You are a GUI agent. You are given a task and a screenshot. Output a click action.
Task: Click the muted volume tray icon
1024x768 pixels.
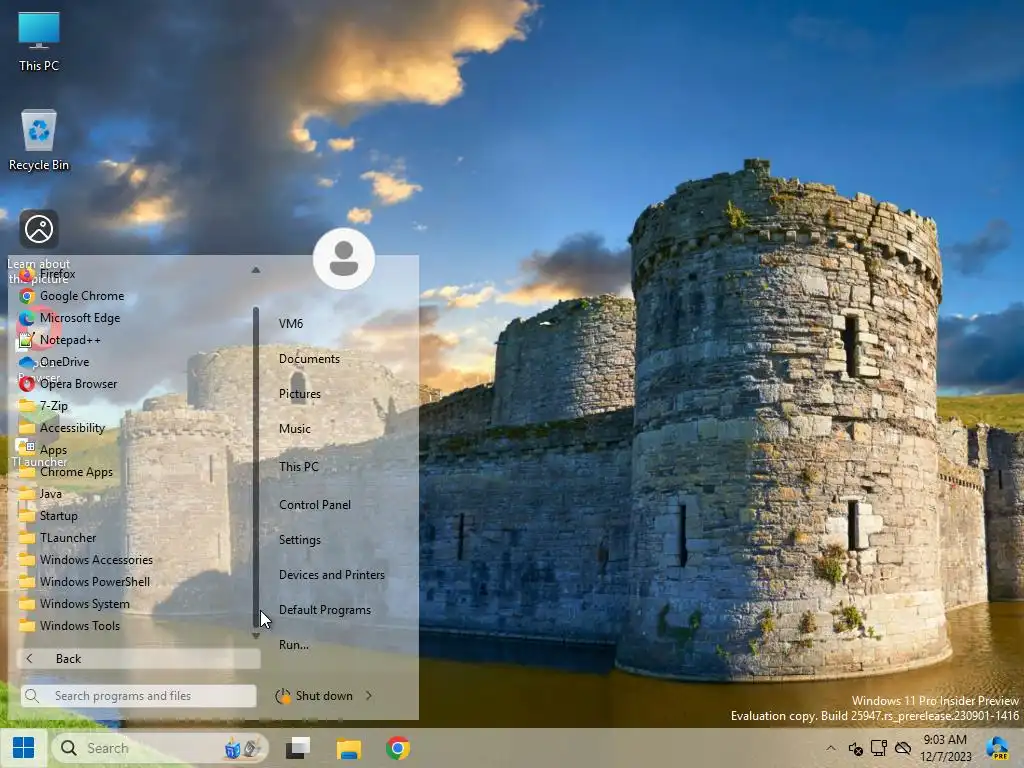(x=856, y=748)
